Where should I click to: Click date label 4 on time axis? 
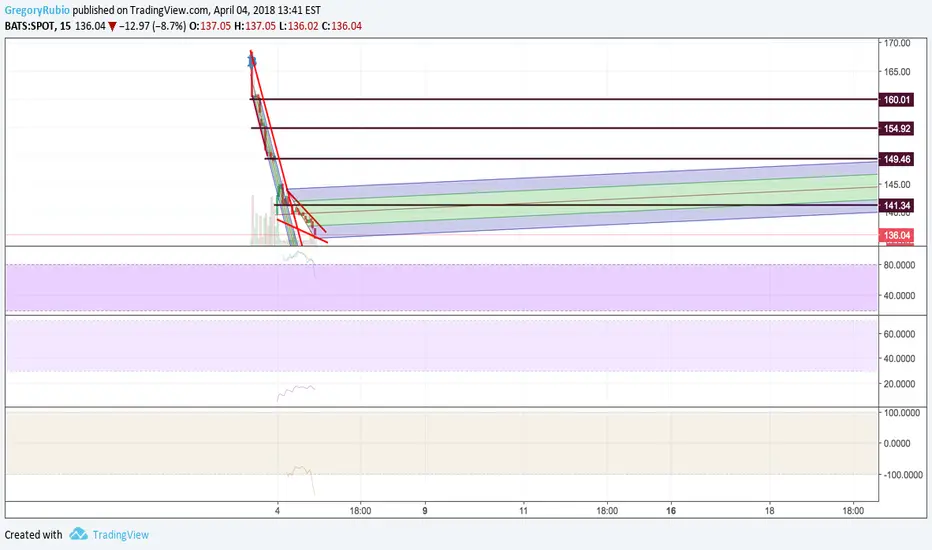pyautogui.click(x=277, y=511)
